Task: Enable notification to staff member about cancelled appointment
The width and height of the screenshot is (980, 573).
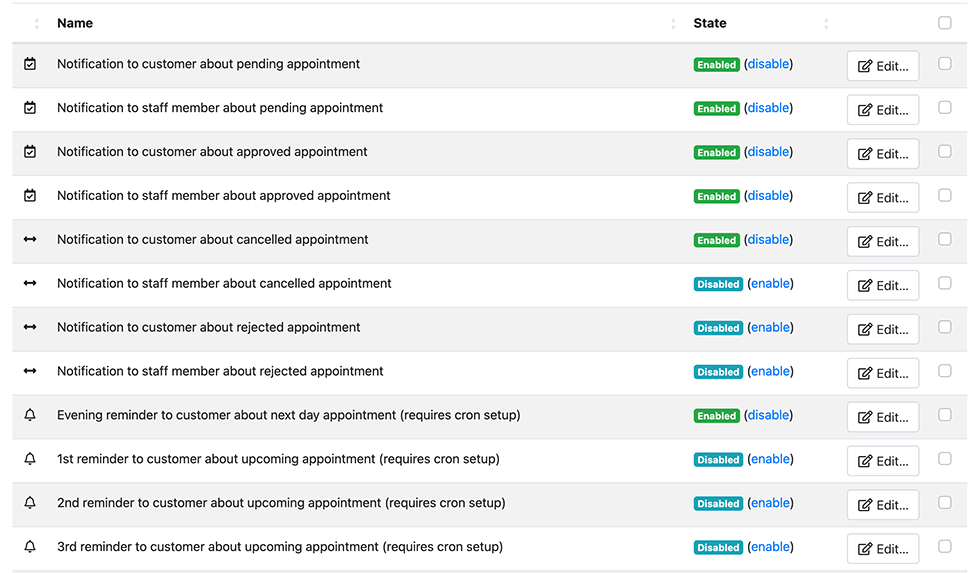Action: 770,284
